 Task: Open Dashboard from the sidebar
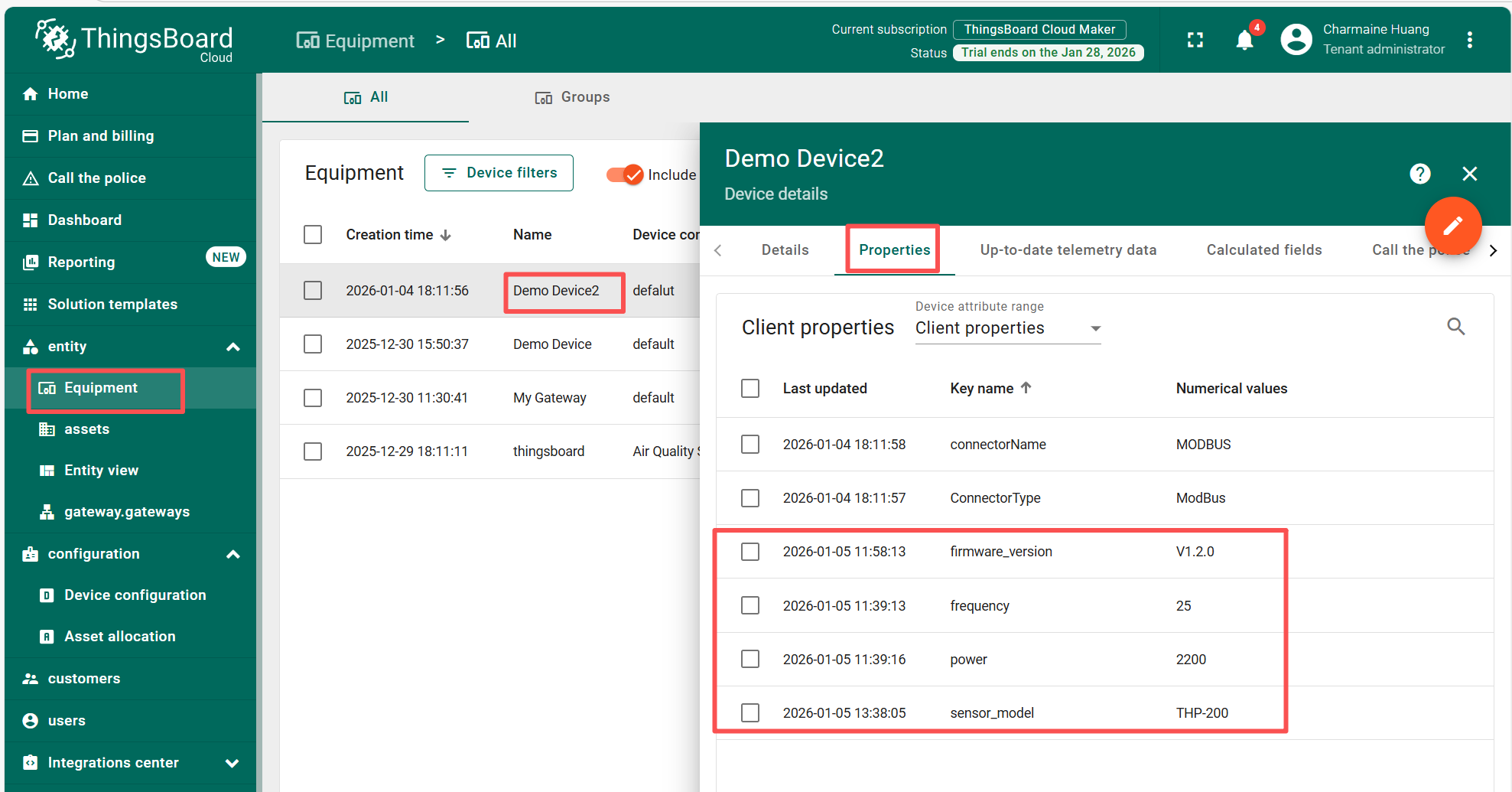coord(84,220)
